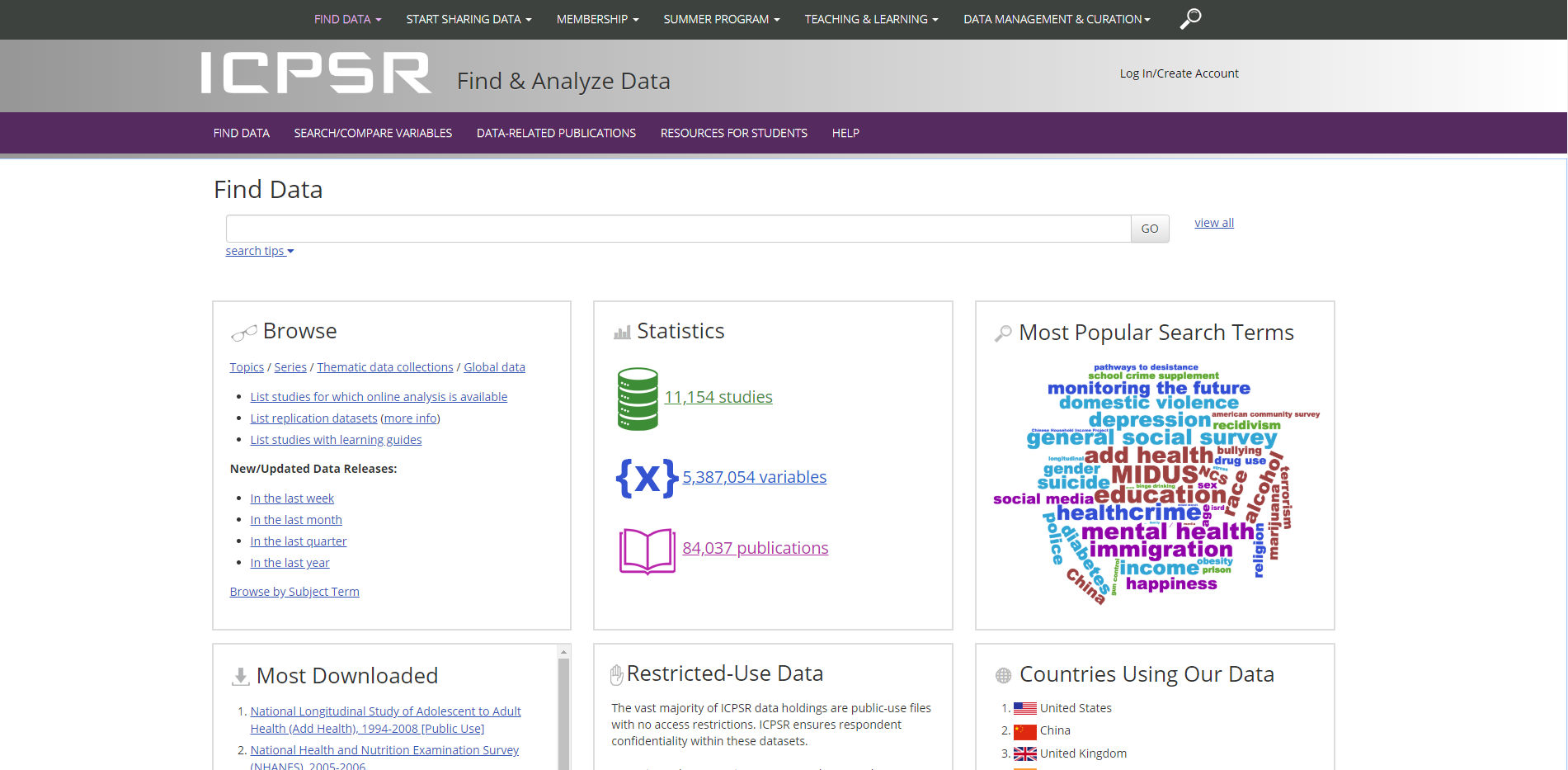Click the (more info) link
The image size is (1568, 770).
coord(410,418)
